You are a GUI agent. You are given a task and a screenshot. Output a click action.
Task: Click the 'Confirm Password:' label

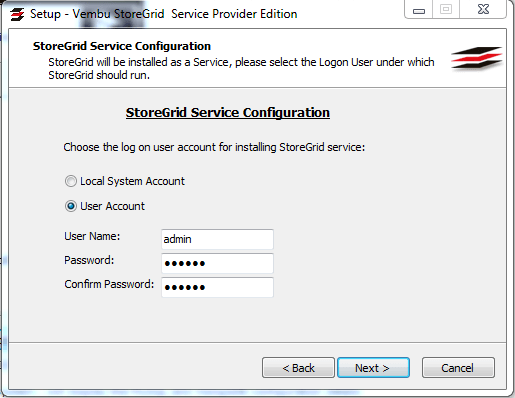click(109, 284)
